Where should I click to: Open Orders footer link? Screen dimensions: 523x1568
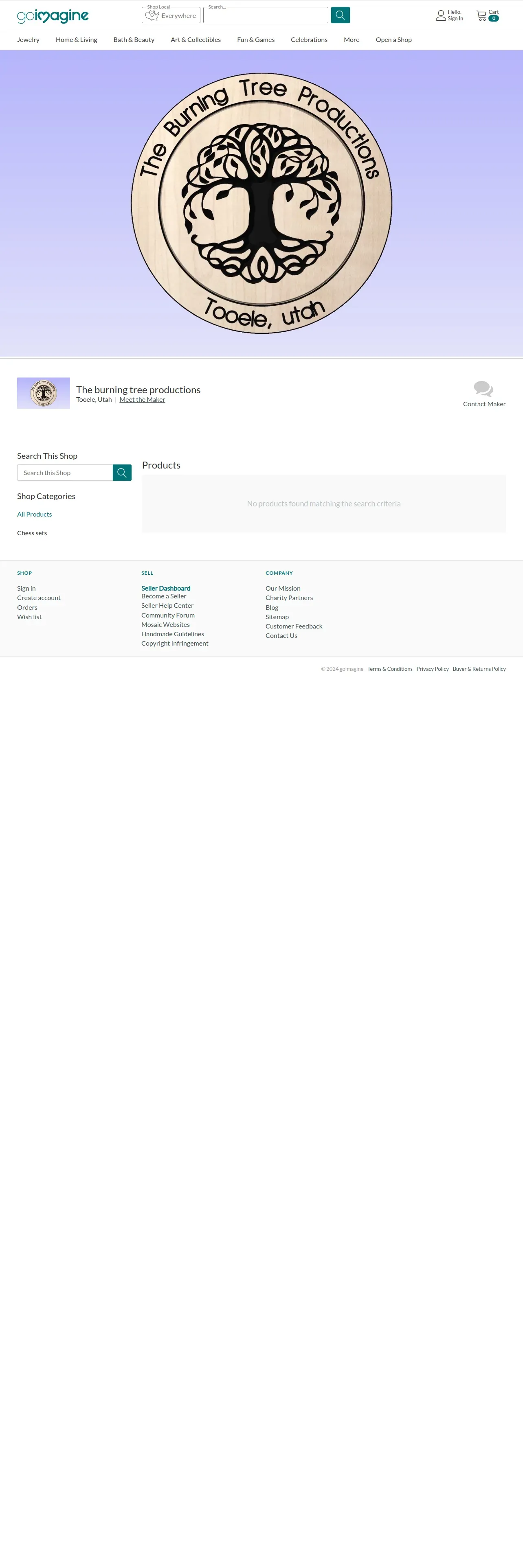(x=27, y=607)
